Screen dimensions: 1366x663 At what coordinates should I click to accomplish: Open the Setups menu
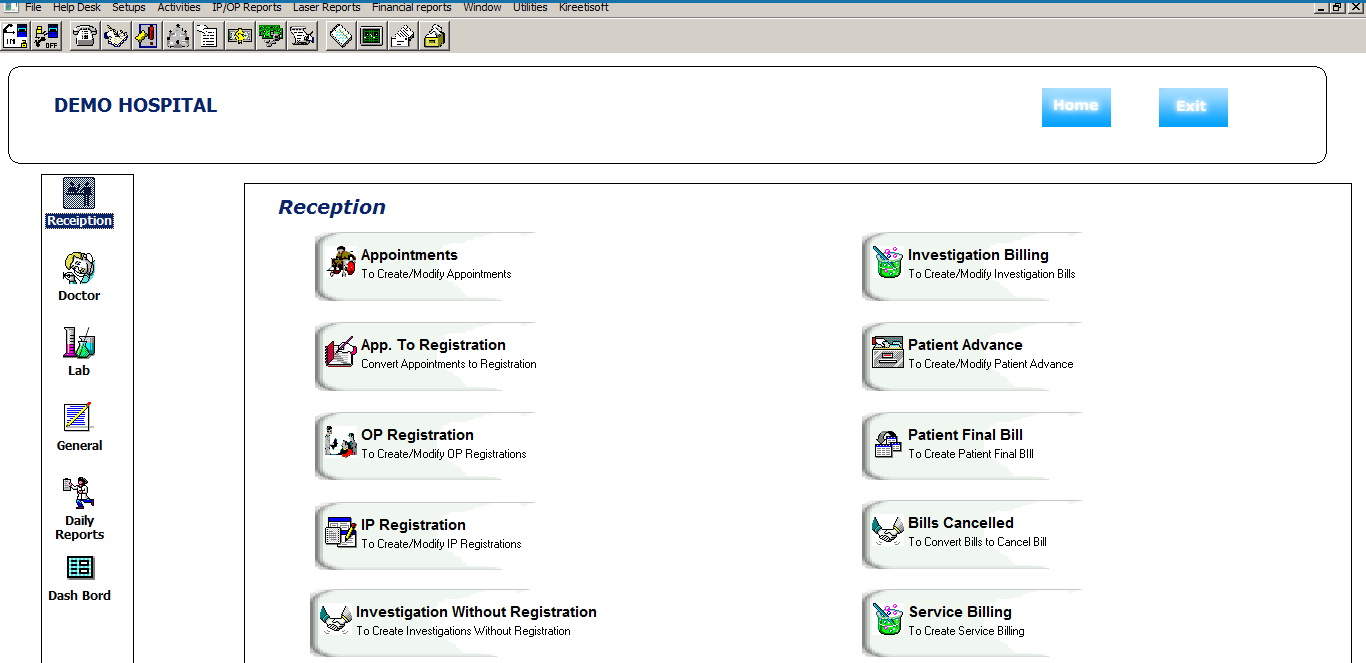coord(128,7)
